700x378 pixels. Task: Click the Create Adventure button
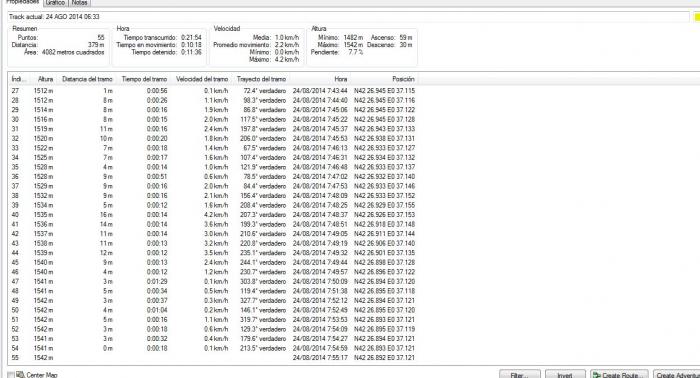677,374
